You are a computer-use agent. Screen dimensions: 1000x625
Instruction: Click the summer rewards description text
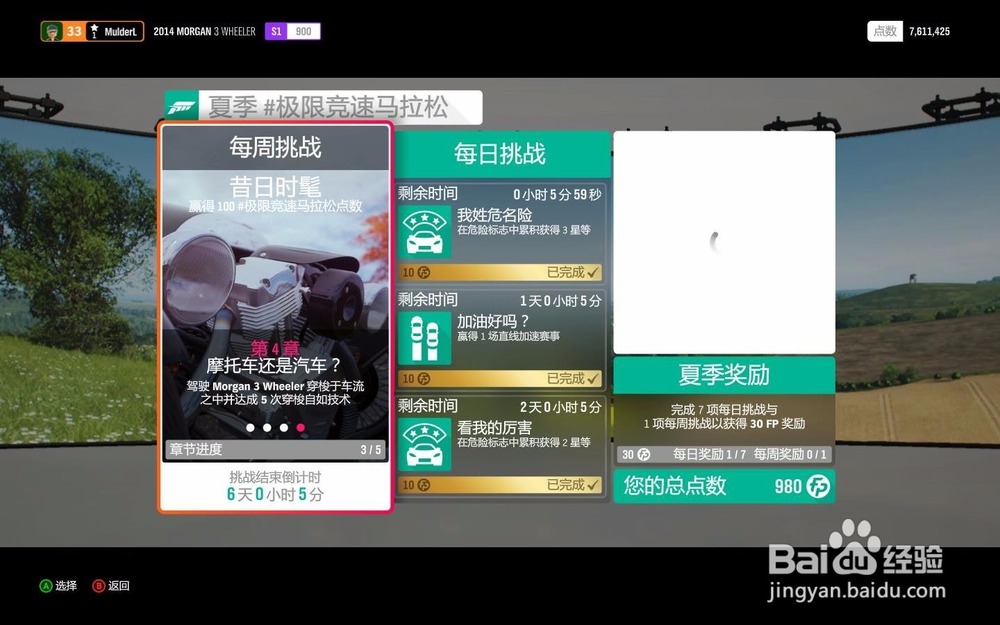pyautogui.click(x=724, y=416)
